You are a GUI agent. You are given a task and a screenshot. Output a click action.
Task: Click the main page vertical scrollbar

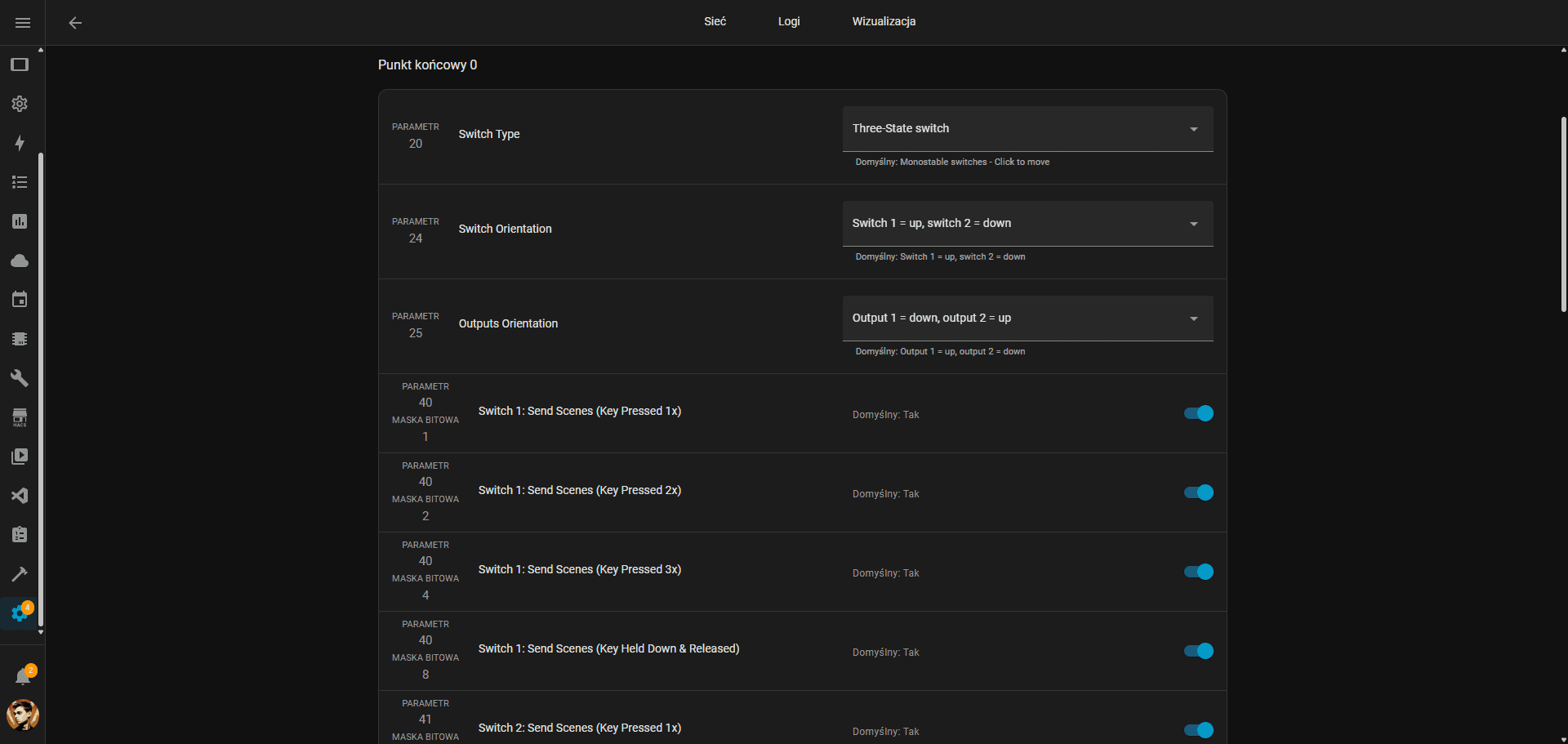(1563, 214)
